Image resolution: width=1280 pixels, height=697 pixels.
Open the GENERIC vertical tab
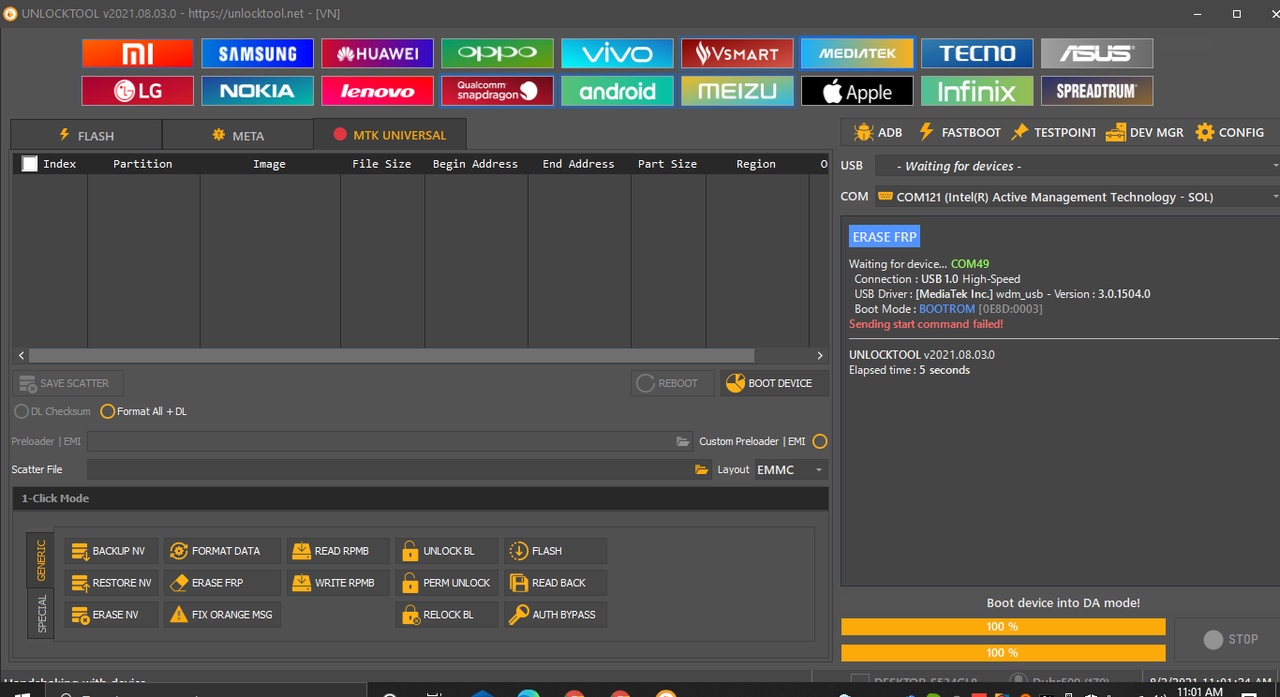[41, 560]
